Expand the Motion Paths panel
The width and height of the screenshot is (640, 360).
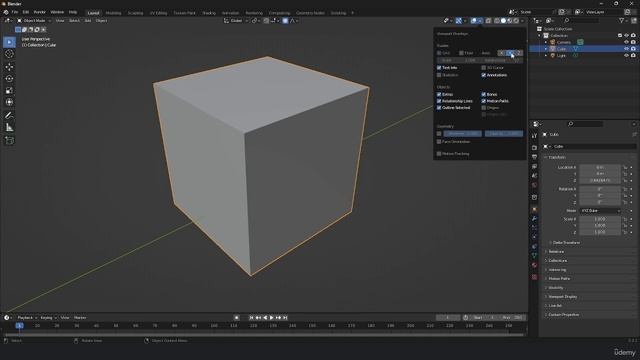(559, 278)
